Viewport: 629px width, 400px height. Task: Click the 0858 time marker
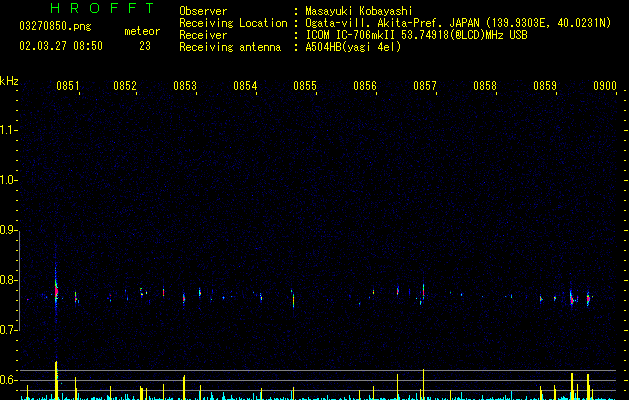pos(485,85)
